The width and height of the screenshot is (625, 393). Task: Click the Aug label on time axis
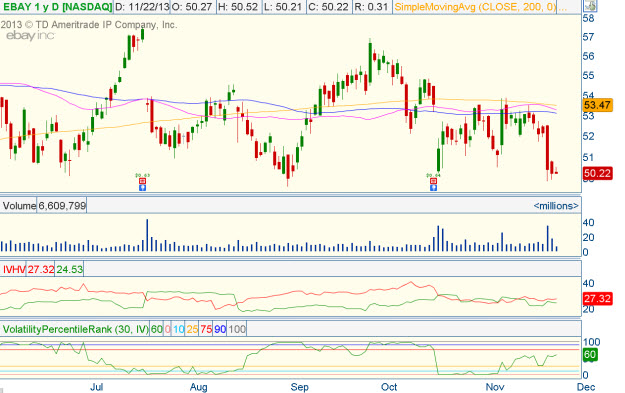(199, 387)
